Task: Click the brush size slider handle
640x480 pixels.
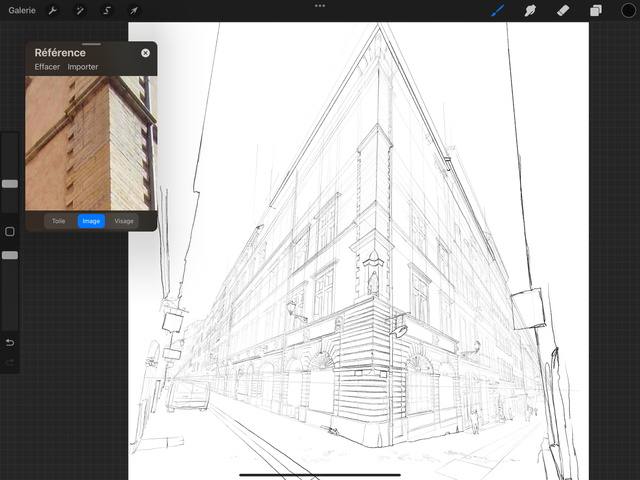Action: click(10, 184)
